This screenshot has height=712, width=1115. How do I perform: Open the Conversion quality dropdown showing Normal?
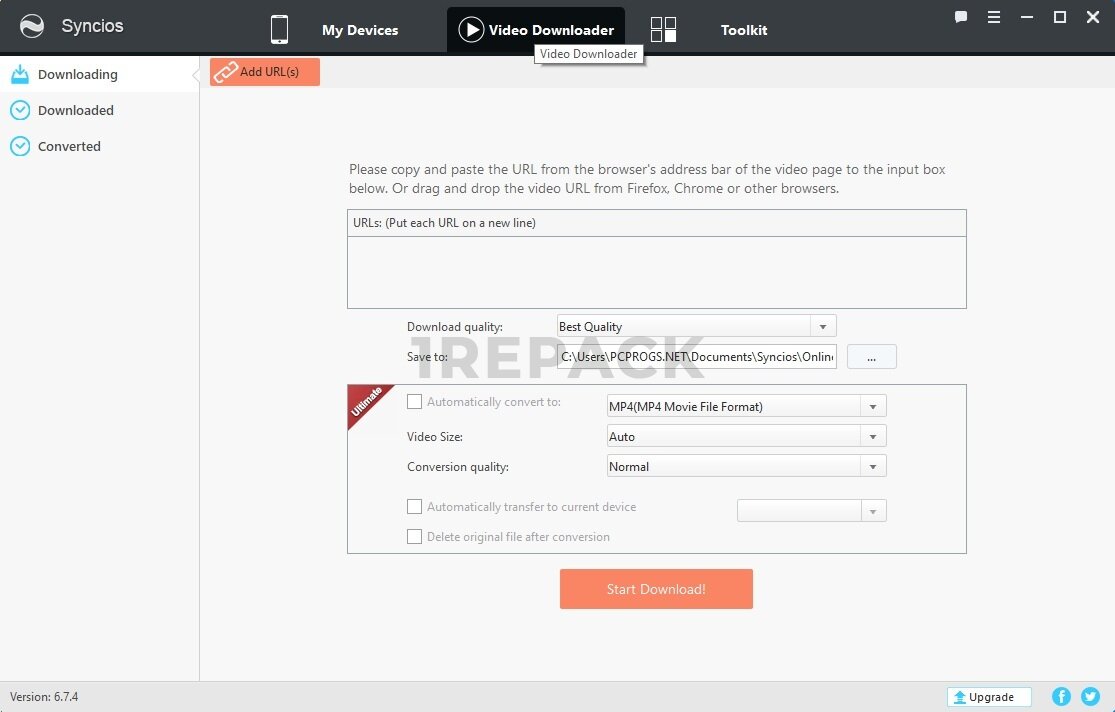click(x=746, y=466)
